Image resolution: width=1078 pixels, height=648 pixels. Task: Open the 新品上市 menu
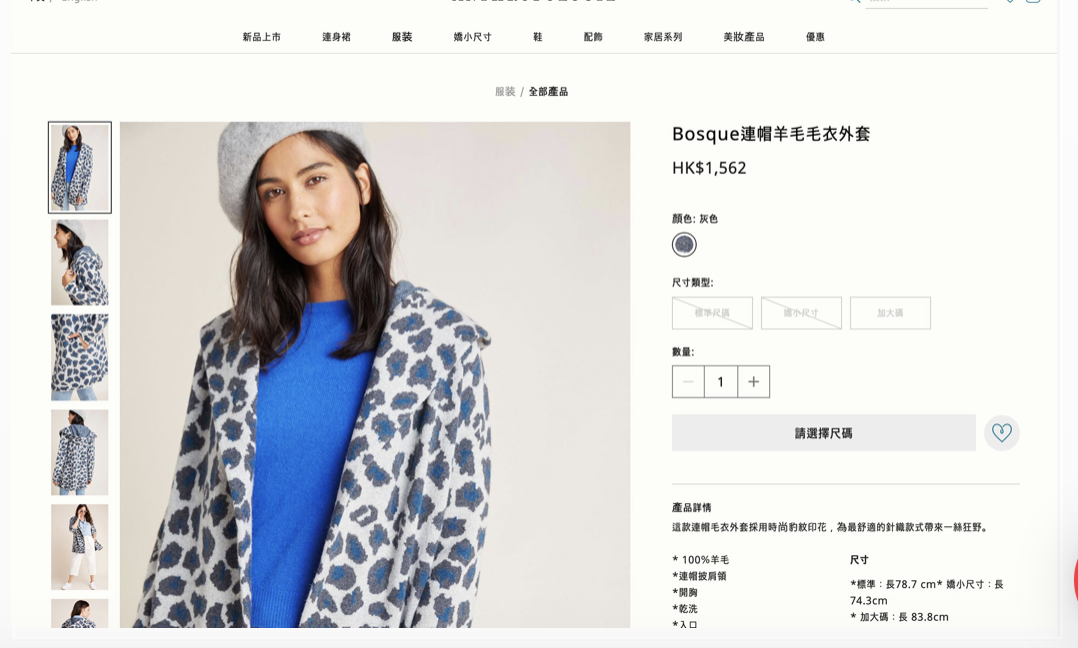[261, 37]
